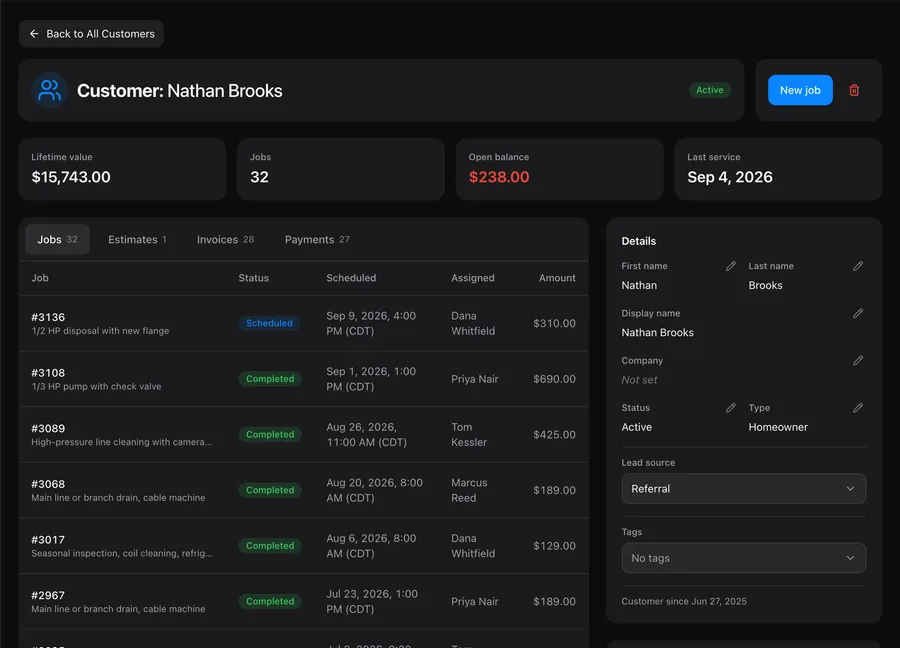Click Marcus Reed assigned name

pos(469,490)
